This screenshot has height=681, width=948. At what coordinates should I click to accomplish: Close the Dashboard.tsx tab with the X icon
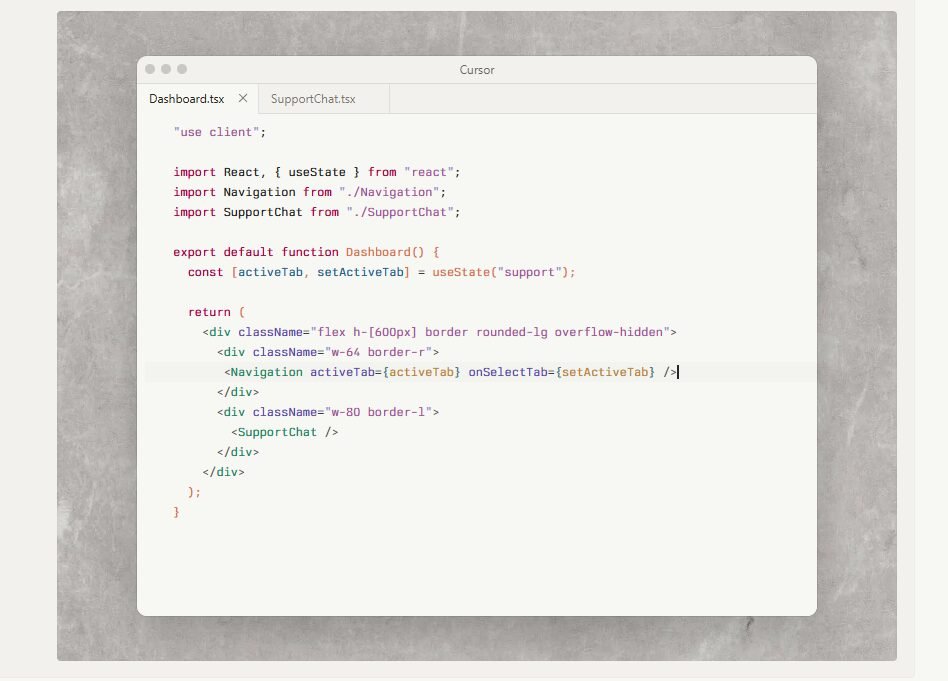pos(243,99)
